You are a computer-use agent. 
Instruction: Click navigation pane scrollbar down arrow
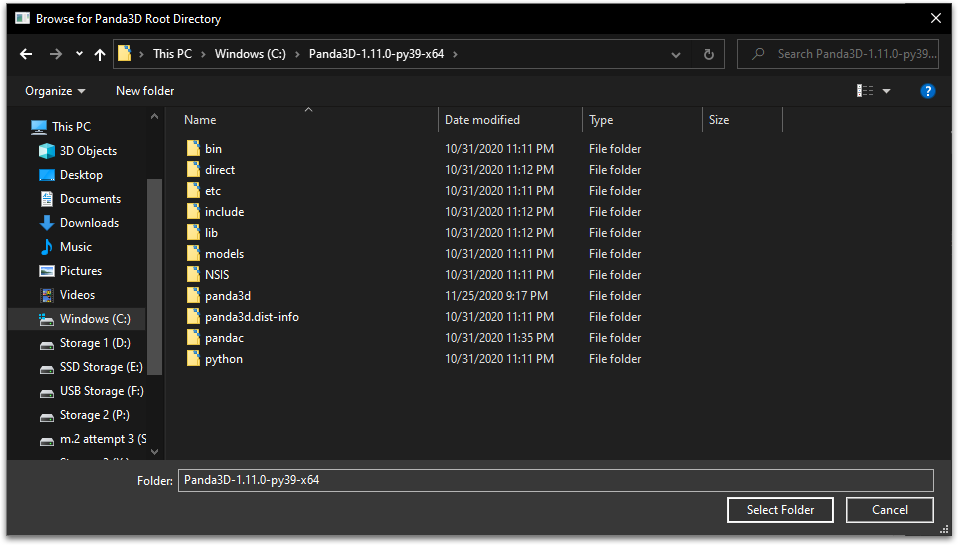[155, 452]
